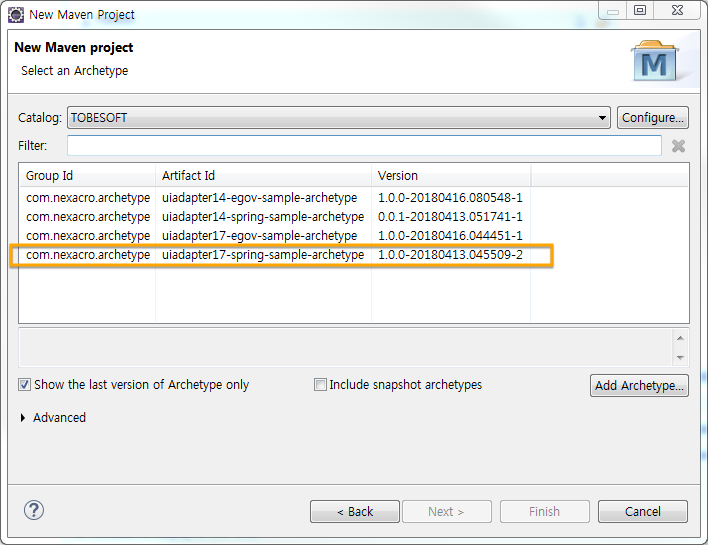Expand the Advanced section

24,418
